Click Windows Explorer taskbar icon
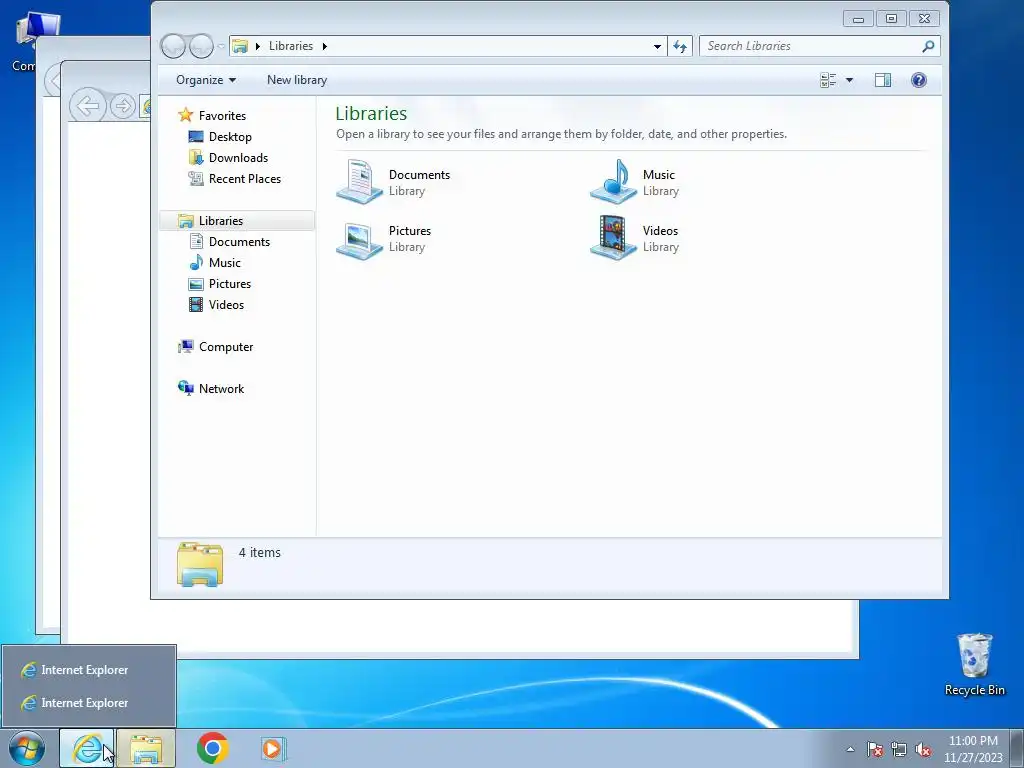 146,748
